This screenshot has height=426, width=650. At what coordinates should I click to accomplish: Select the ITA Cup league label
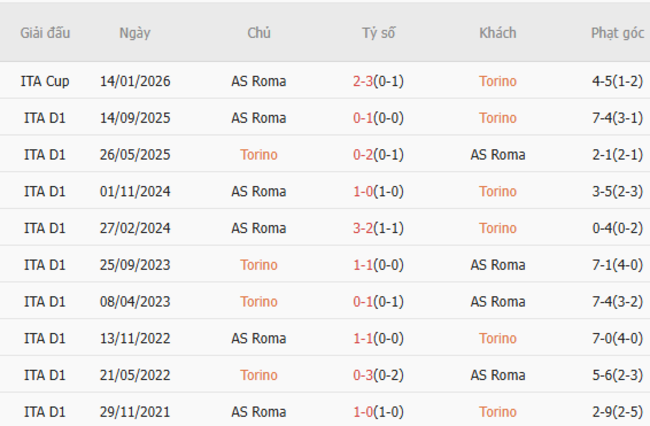[45, 81]
